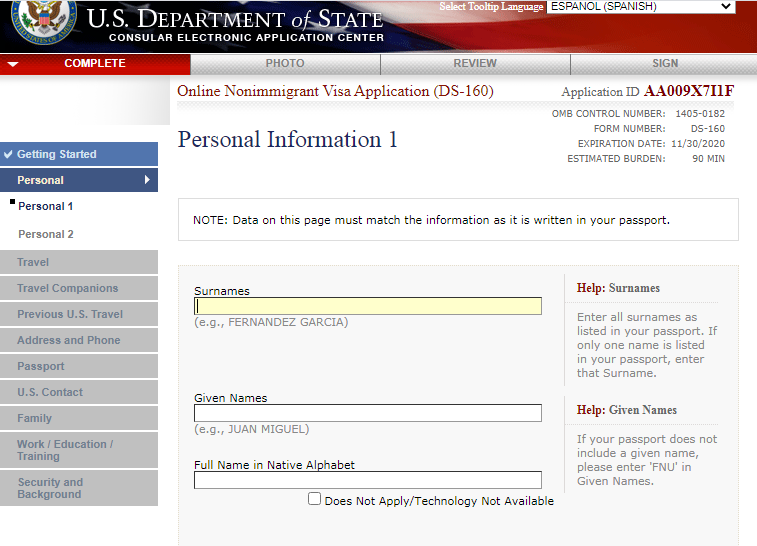Go to Previous U.S. Travel section
757x546 pixels.
tap(79, 314)
